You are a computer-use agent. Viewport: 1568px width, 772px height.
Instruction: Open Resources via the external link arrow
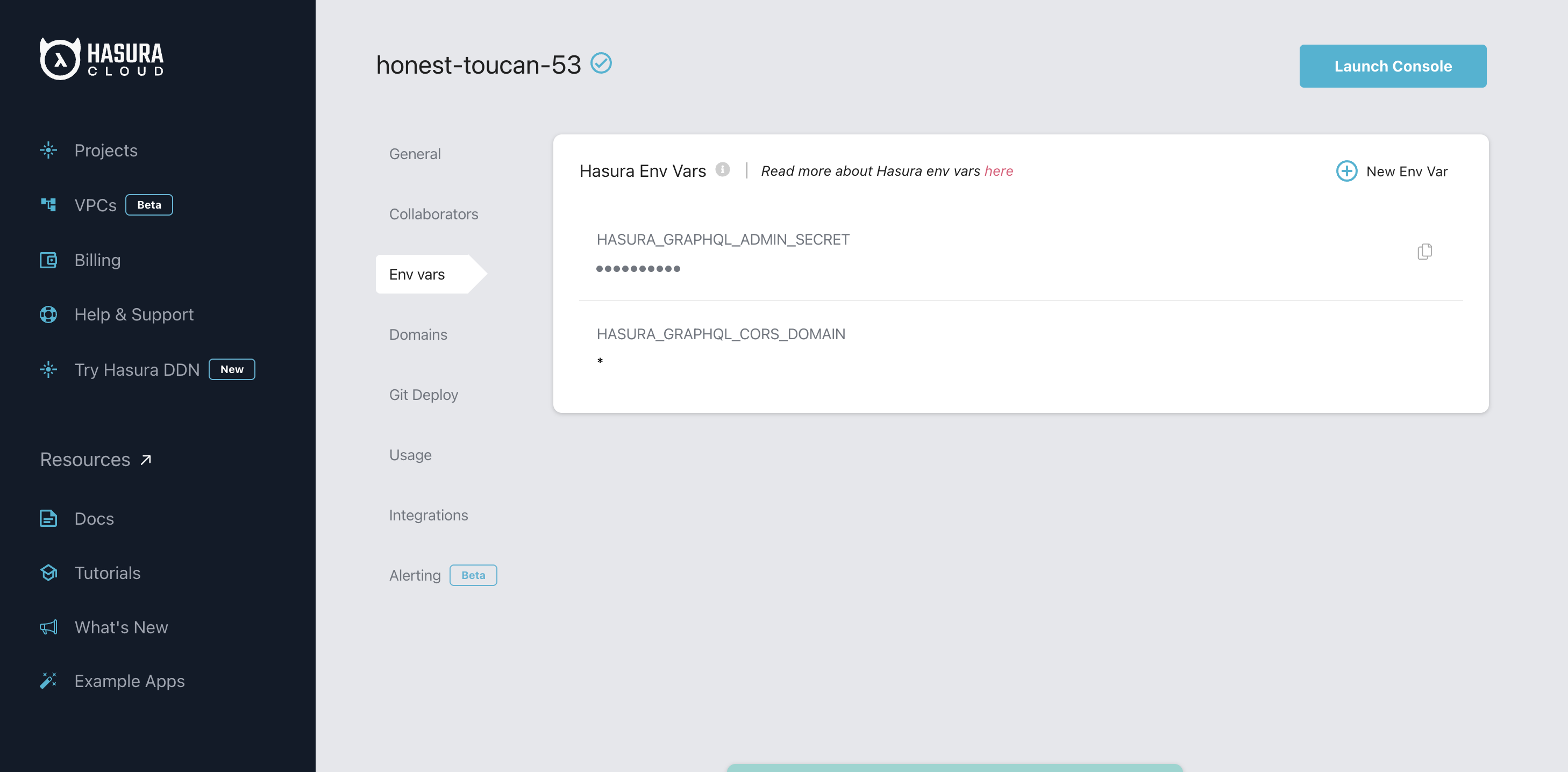145,459
